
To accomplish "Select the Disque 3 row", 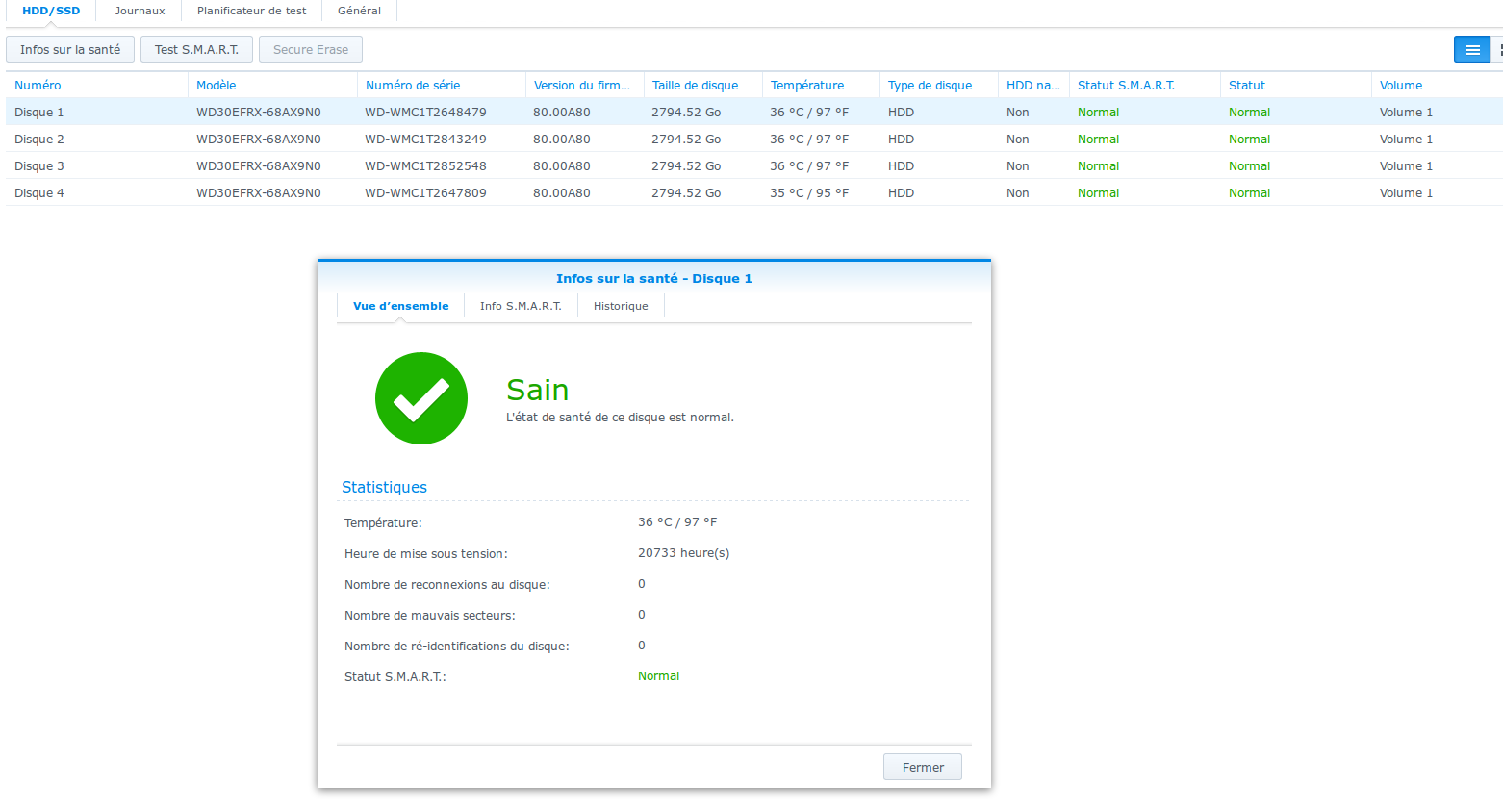I will (x=39, y=166).
